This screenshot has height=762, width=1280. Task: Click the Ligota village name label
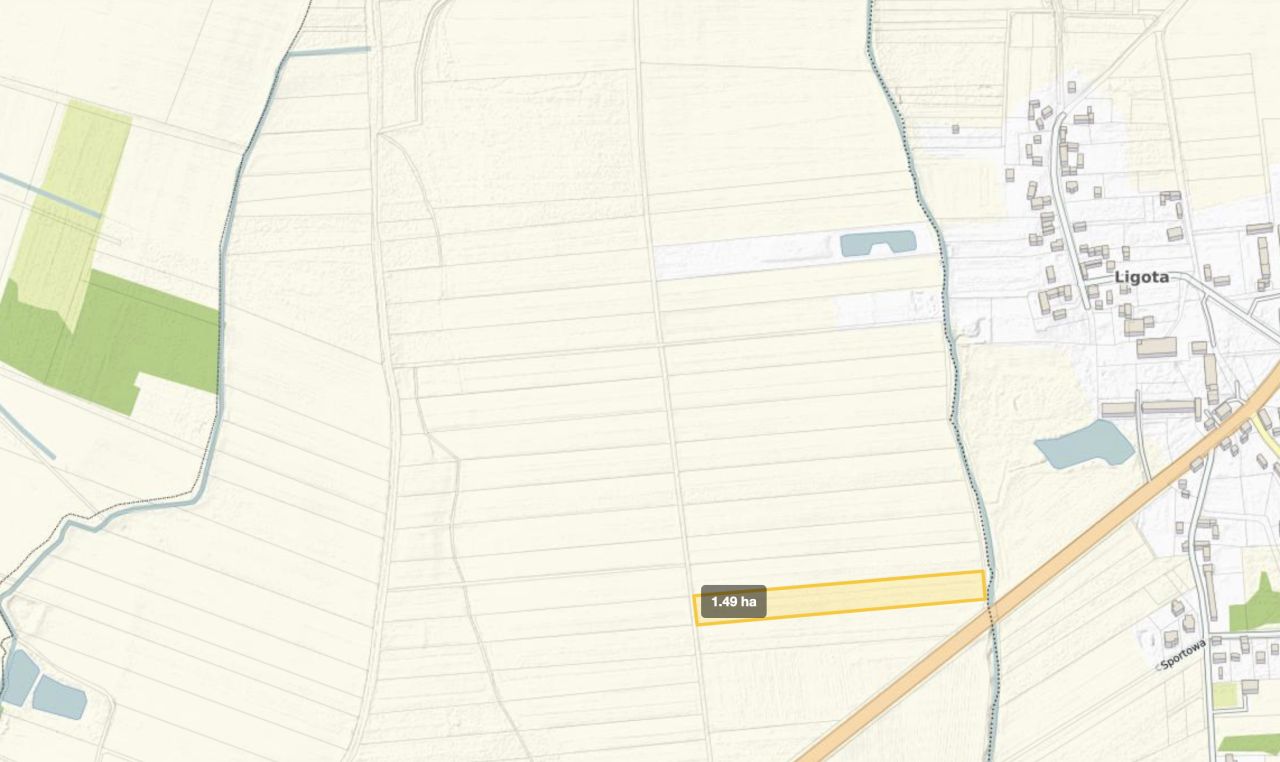point(1141,277)
